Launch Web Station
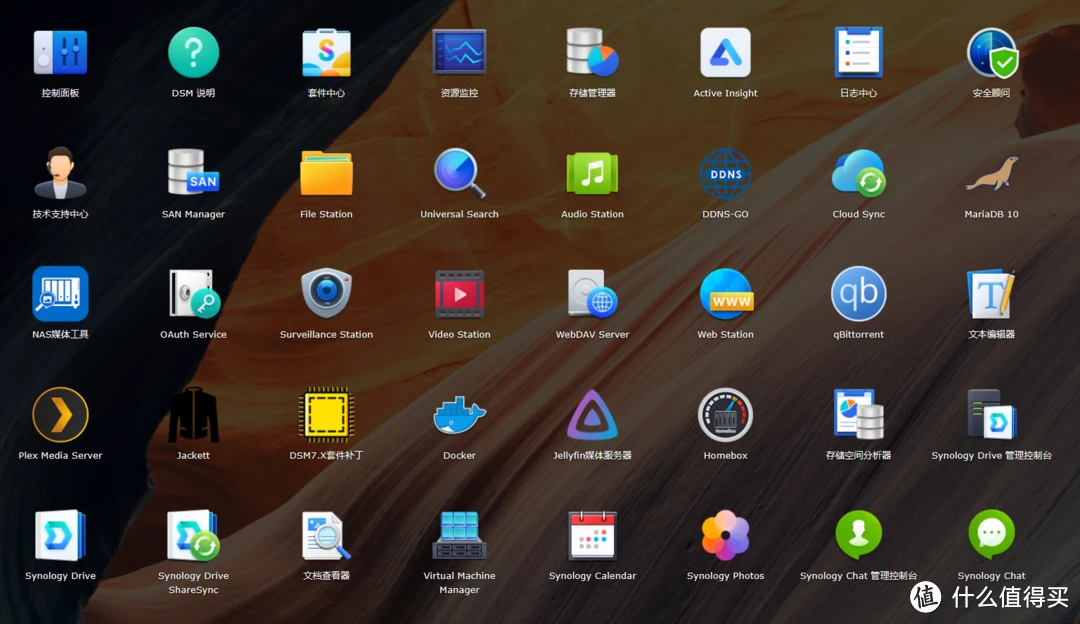This screenshot has height=624, width=1080. point(725,294)
